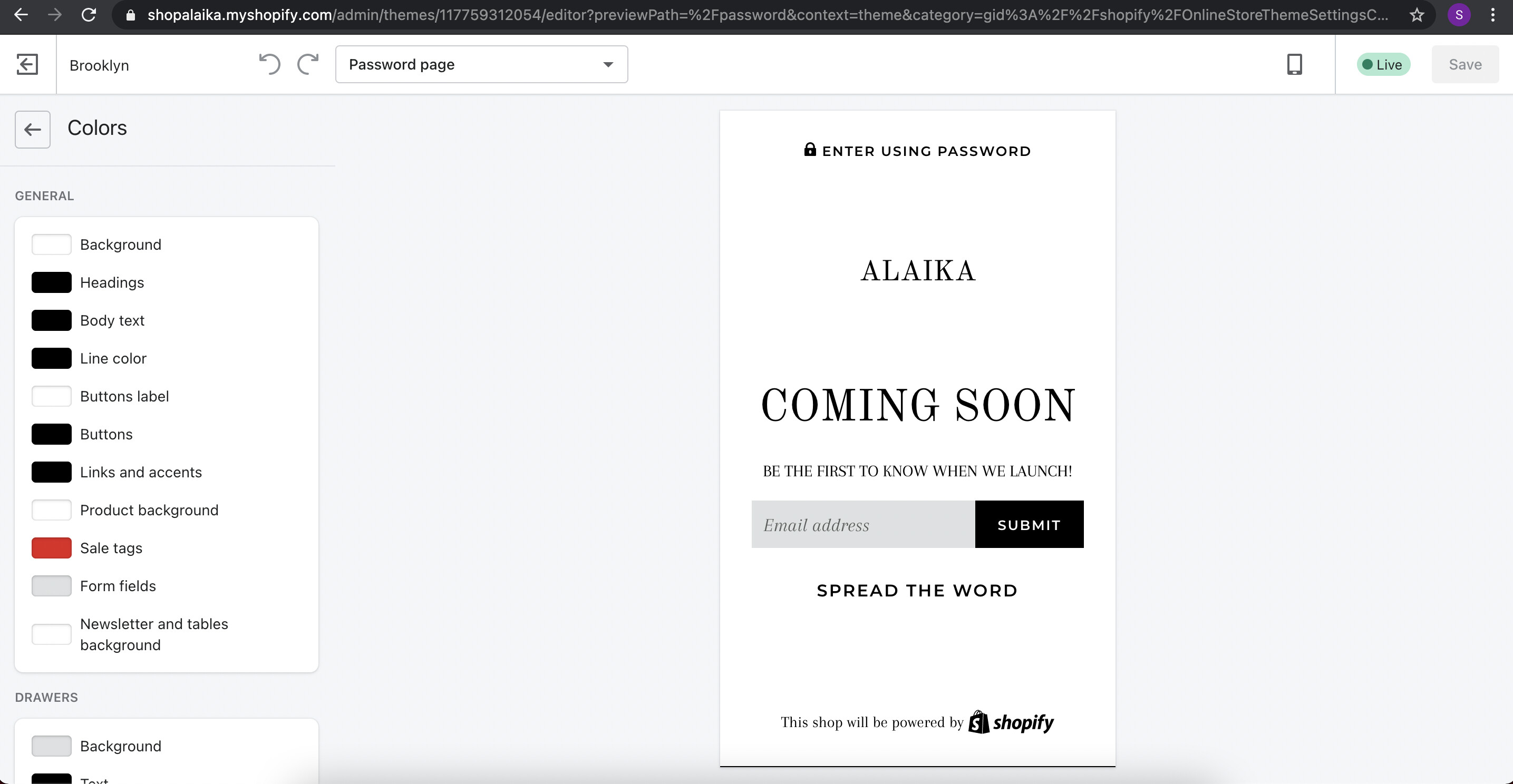
Task: Open the Body text color swatch
Action: (x=52, y=320)
